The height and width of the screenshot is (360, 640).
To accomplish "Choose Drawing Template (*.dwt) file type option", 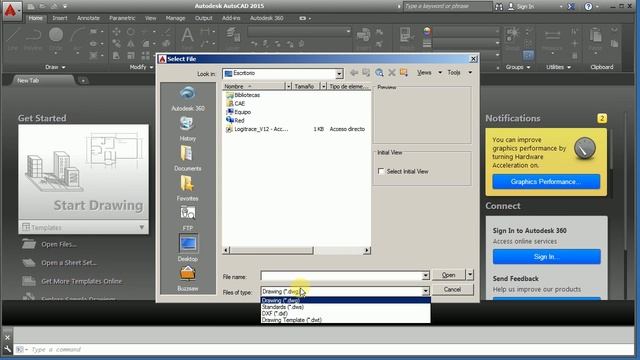I will click(x=345, y=320).
